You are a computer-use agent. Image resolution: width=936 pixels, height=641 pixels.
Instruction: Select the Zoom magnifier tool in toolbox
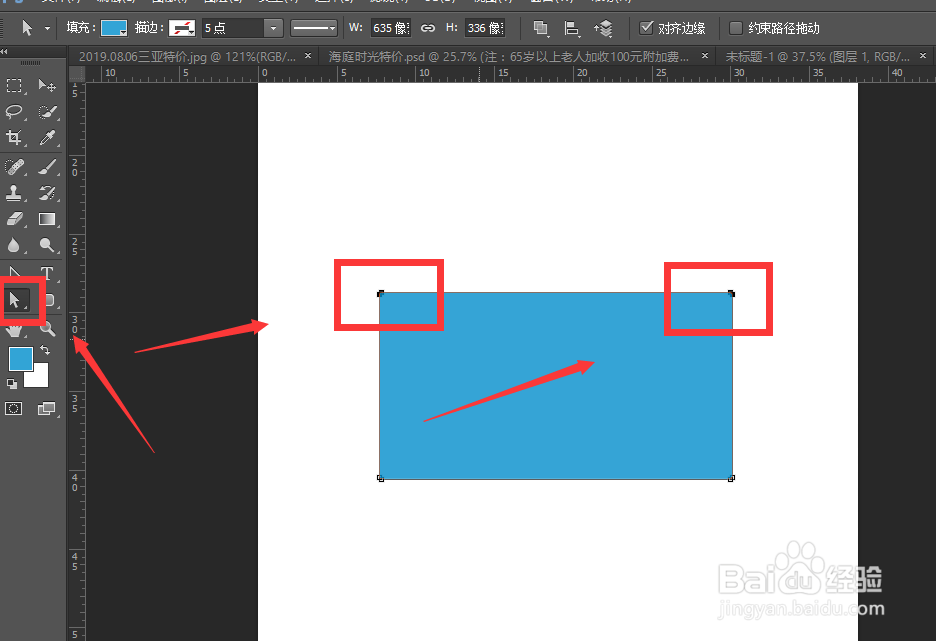point(47,327)
